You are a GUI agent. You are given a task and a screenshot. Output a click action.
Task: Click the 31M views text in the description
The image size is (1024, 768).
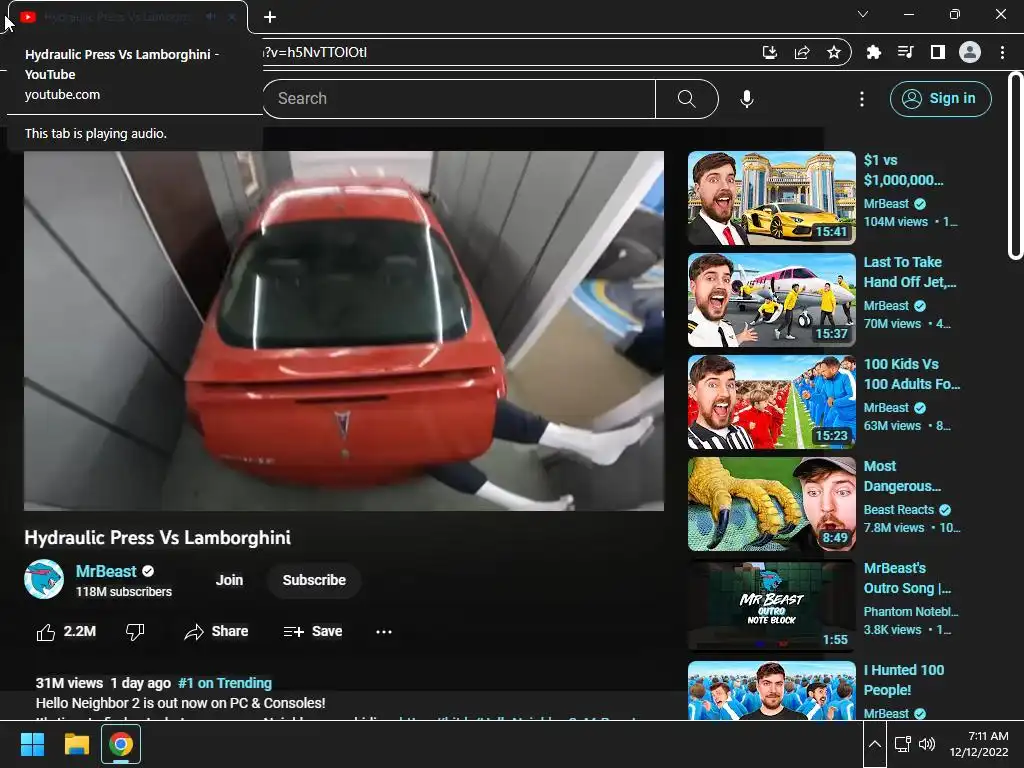(x=69, y=683)
